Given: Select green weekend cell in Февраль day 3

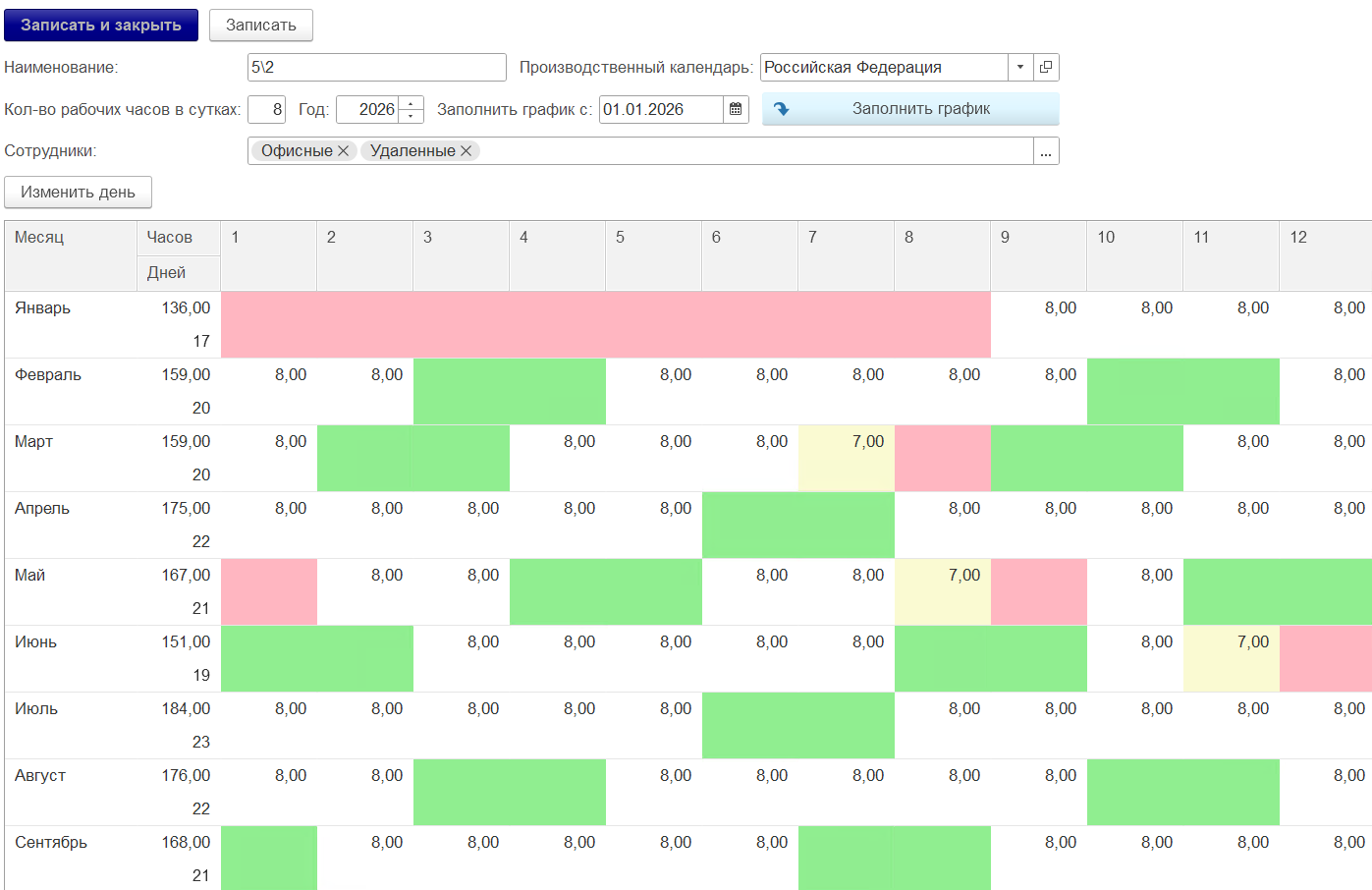Looking at the screenshot, I should [462, 391].
